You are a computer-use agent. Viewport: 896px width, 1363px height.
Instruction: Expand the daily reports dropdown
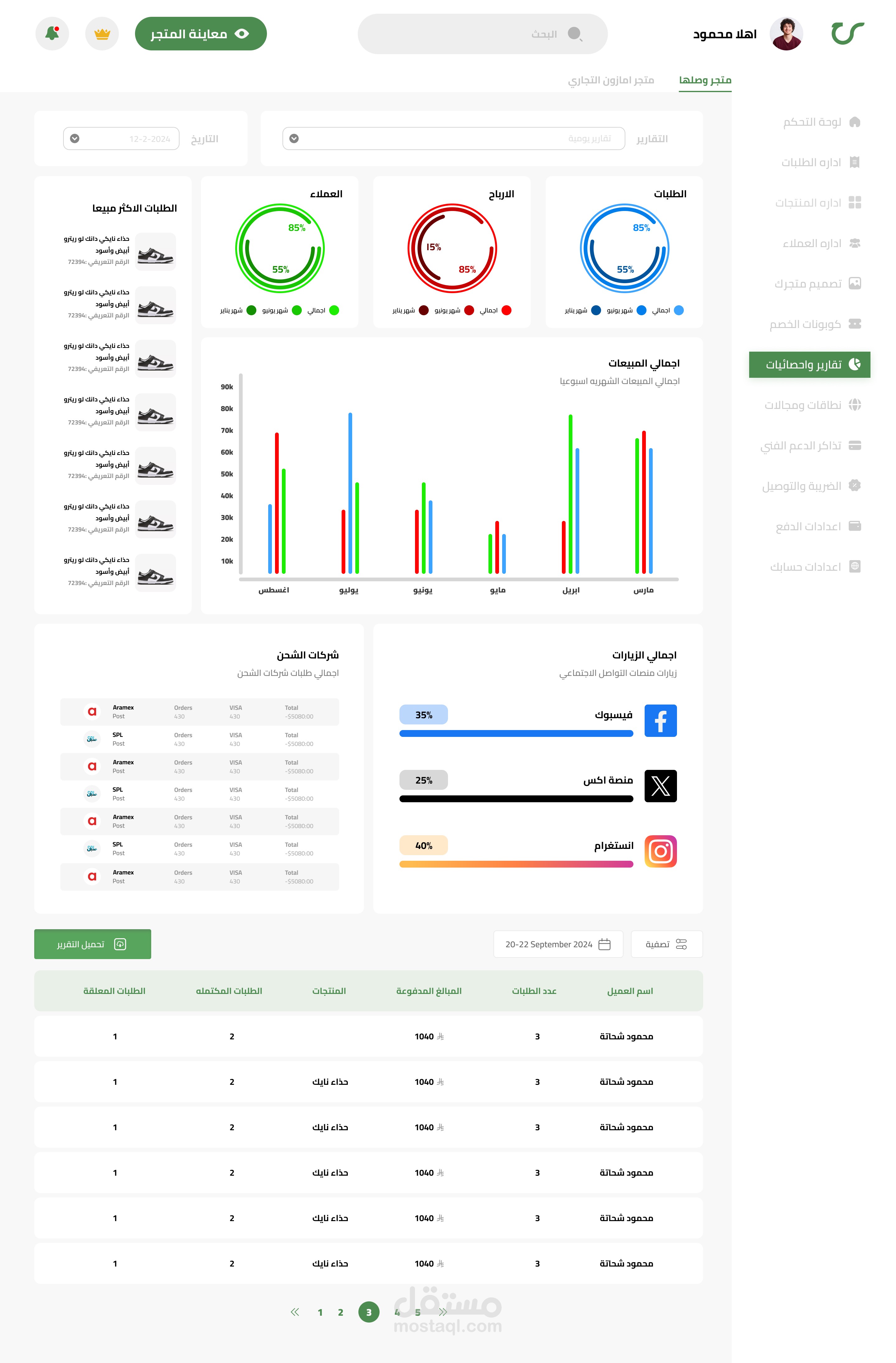(x=294, y=138)
